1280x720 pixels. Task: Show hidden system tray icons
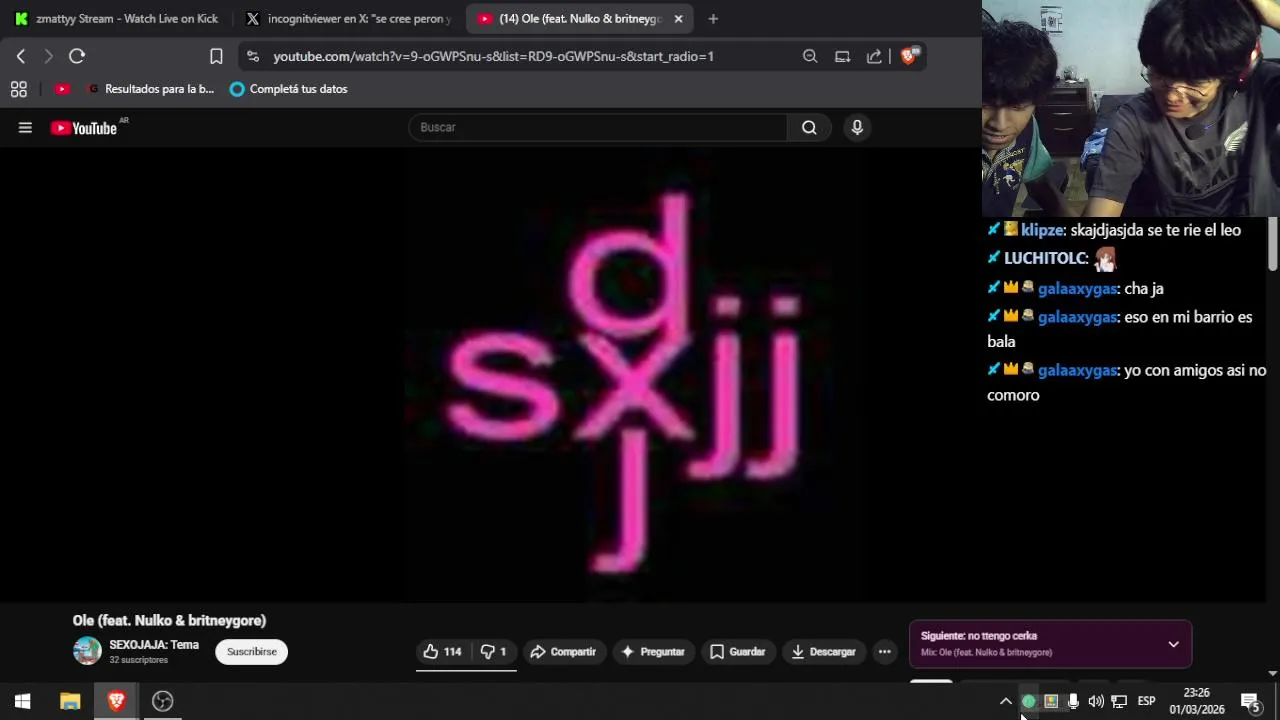(x=1006, y=701)
